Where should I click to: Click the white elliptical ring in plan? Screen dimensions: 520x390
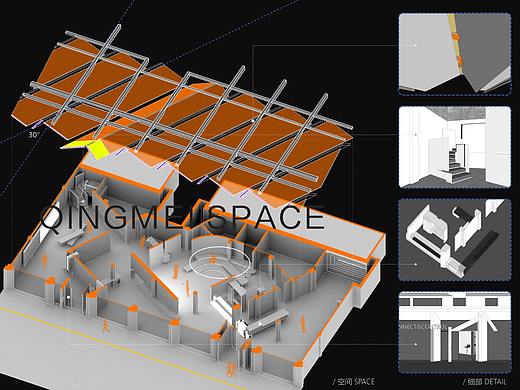219,262
